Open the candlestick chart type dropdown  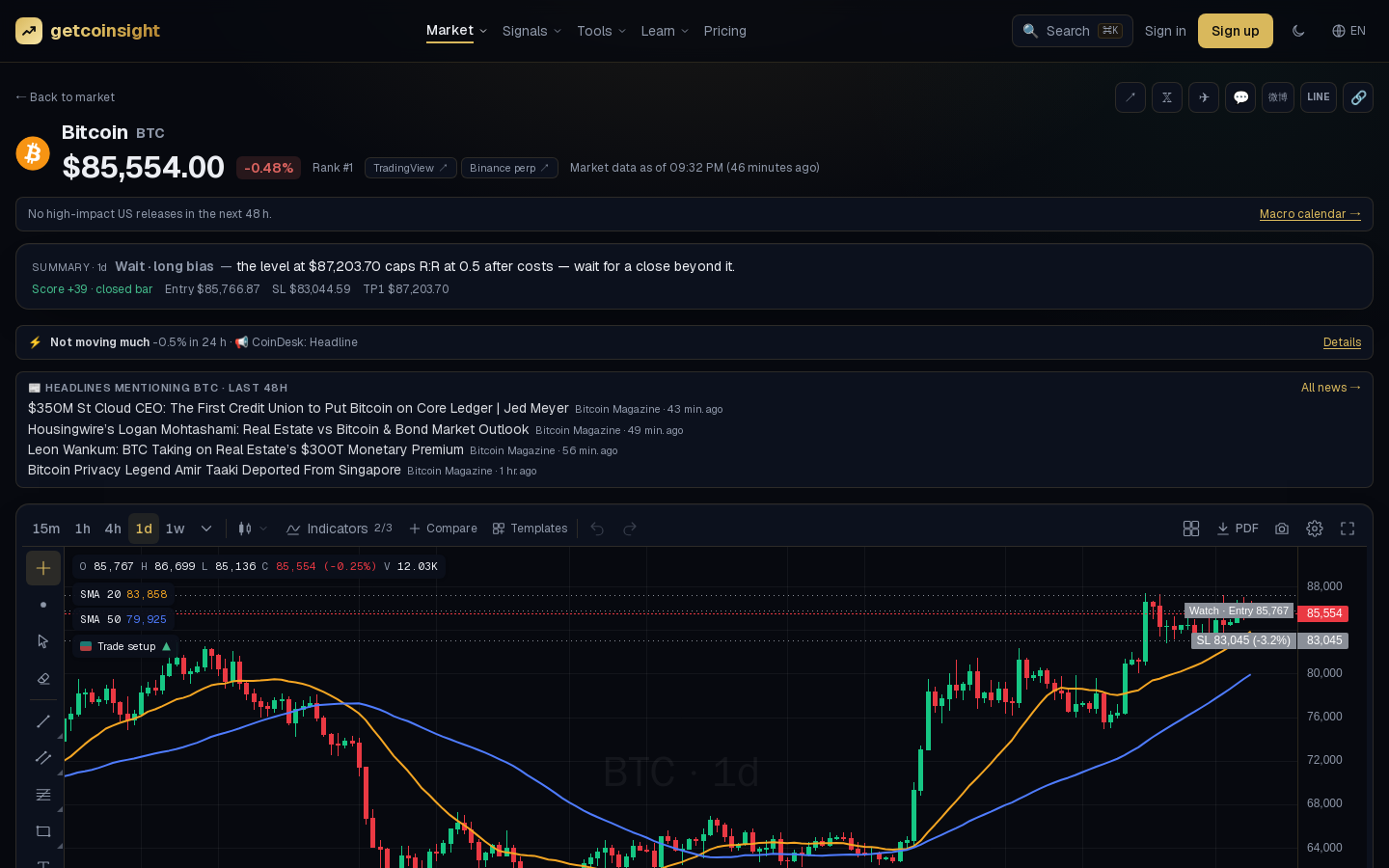pyautogui.click(x=253, y=529)
